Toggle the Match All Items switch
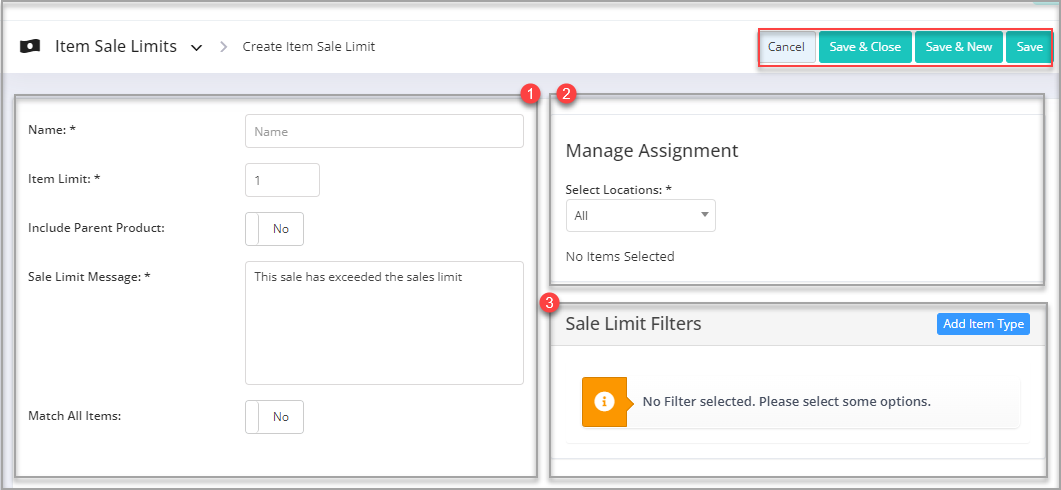The height and width of the screenshot is (490, 1061). tap(274, 417)
